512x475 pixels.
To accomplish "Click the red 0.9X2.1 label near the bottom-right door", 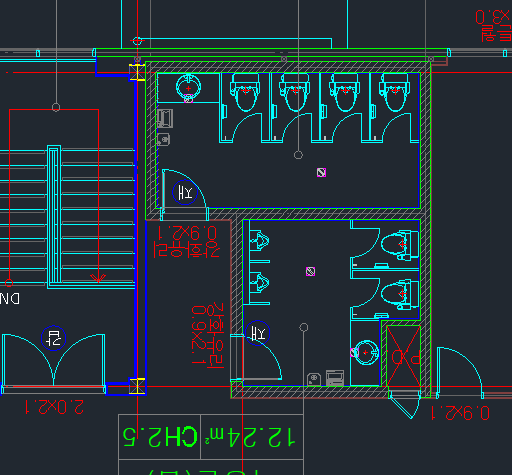I will 460,413.
